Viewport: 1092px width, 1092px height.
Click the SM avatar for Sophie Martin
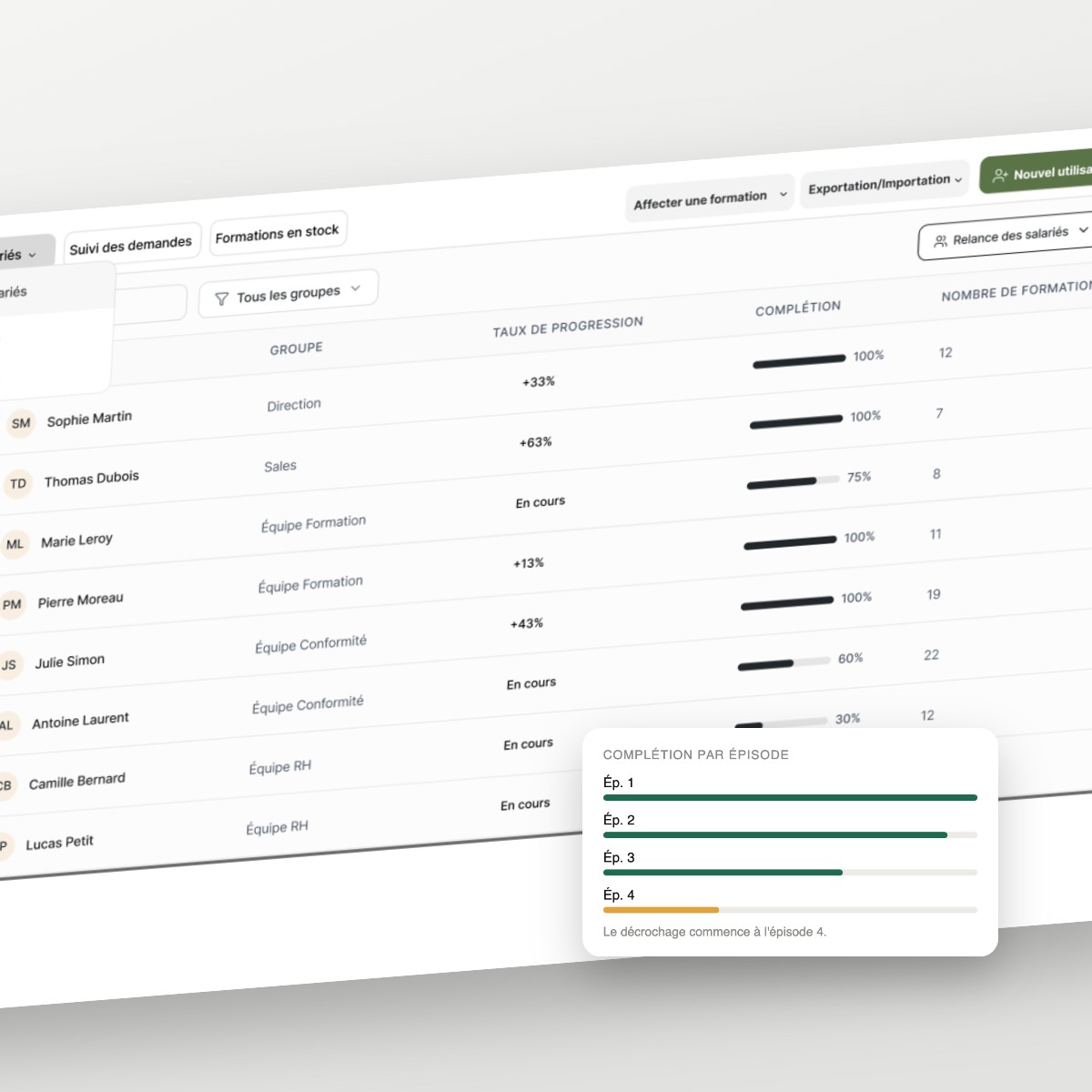pyautogui.click(x=21, y=423)
